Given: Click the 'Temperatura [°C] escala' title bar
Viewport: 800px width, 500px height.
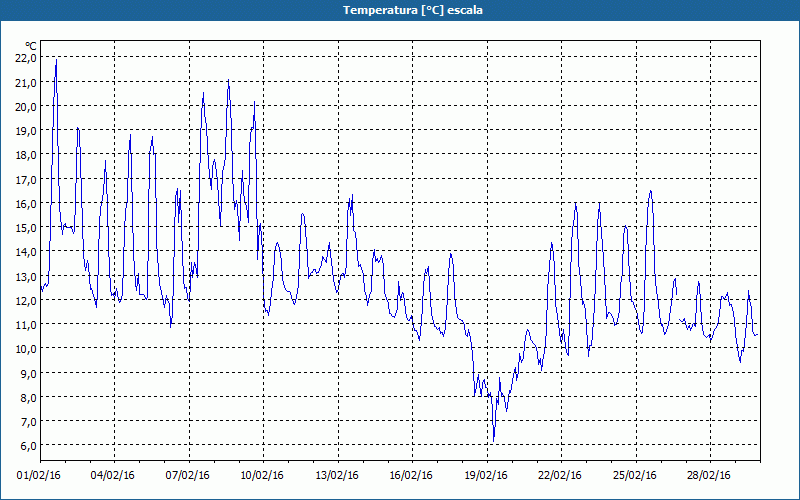Looking at the screenshot, I should click(400, 10).
